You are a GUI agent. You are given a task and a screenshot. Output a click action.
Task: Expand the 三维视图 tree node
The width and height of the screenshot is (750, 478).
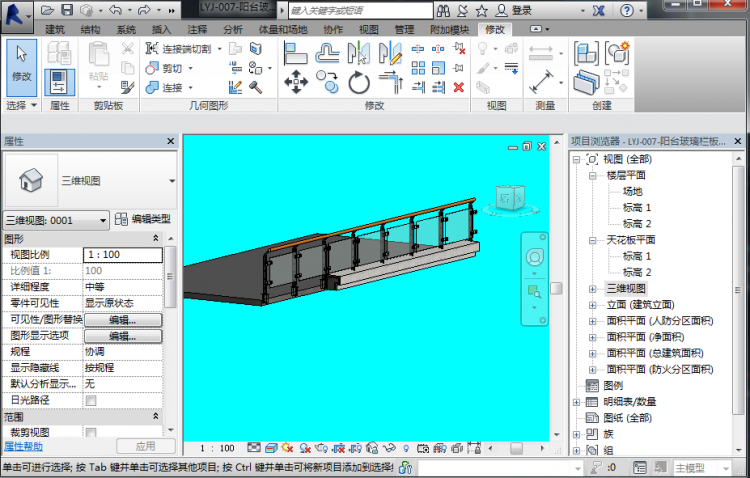592,288
